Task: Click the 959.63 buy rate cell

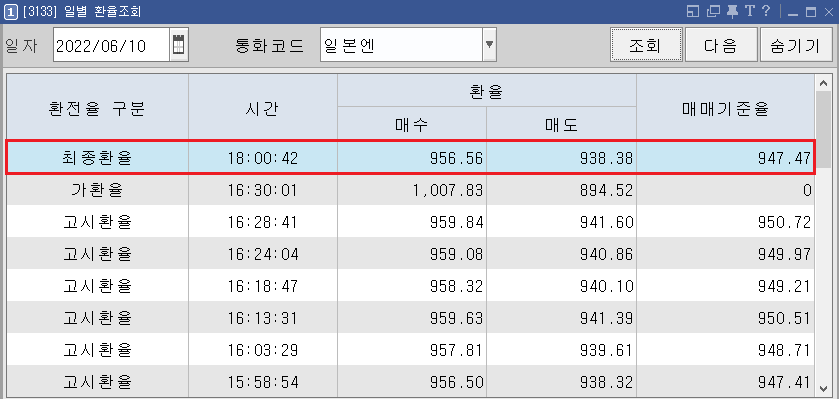Action: (412, 318)
